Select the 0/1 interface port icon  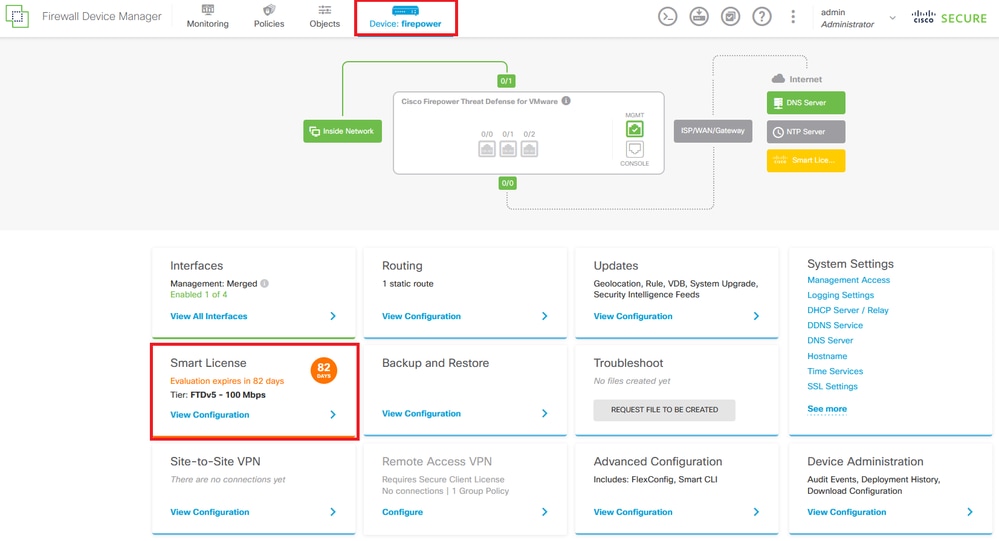click(x=508, y=149)
